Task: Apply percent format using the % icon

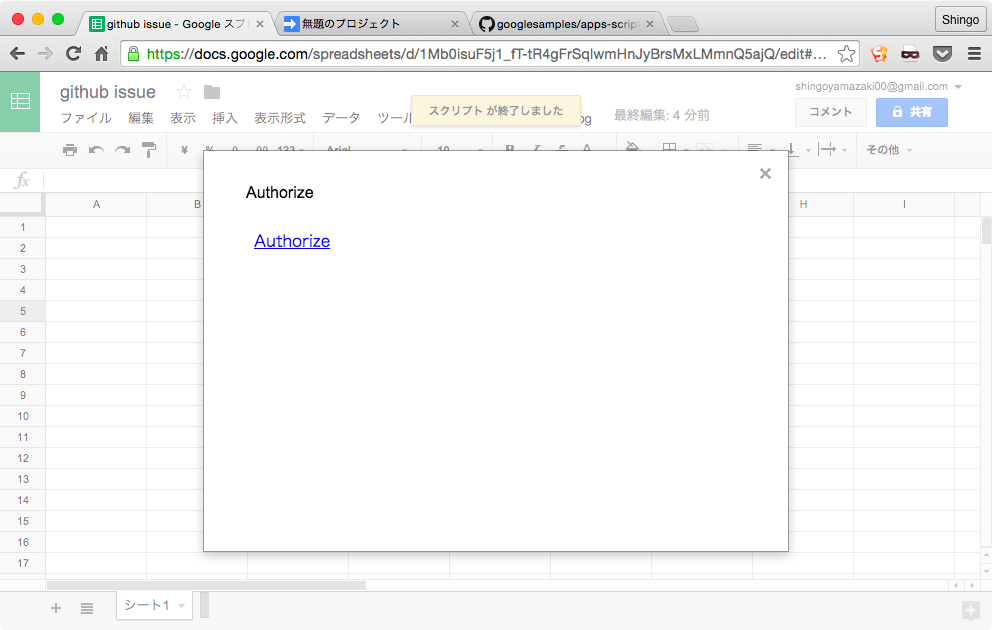Action: tap(210, 149)
